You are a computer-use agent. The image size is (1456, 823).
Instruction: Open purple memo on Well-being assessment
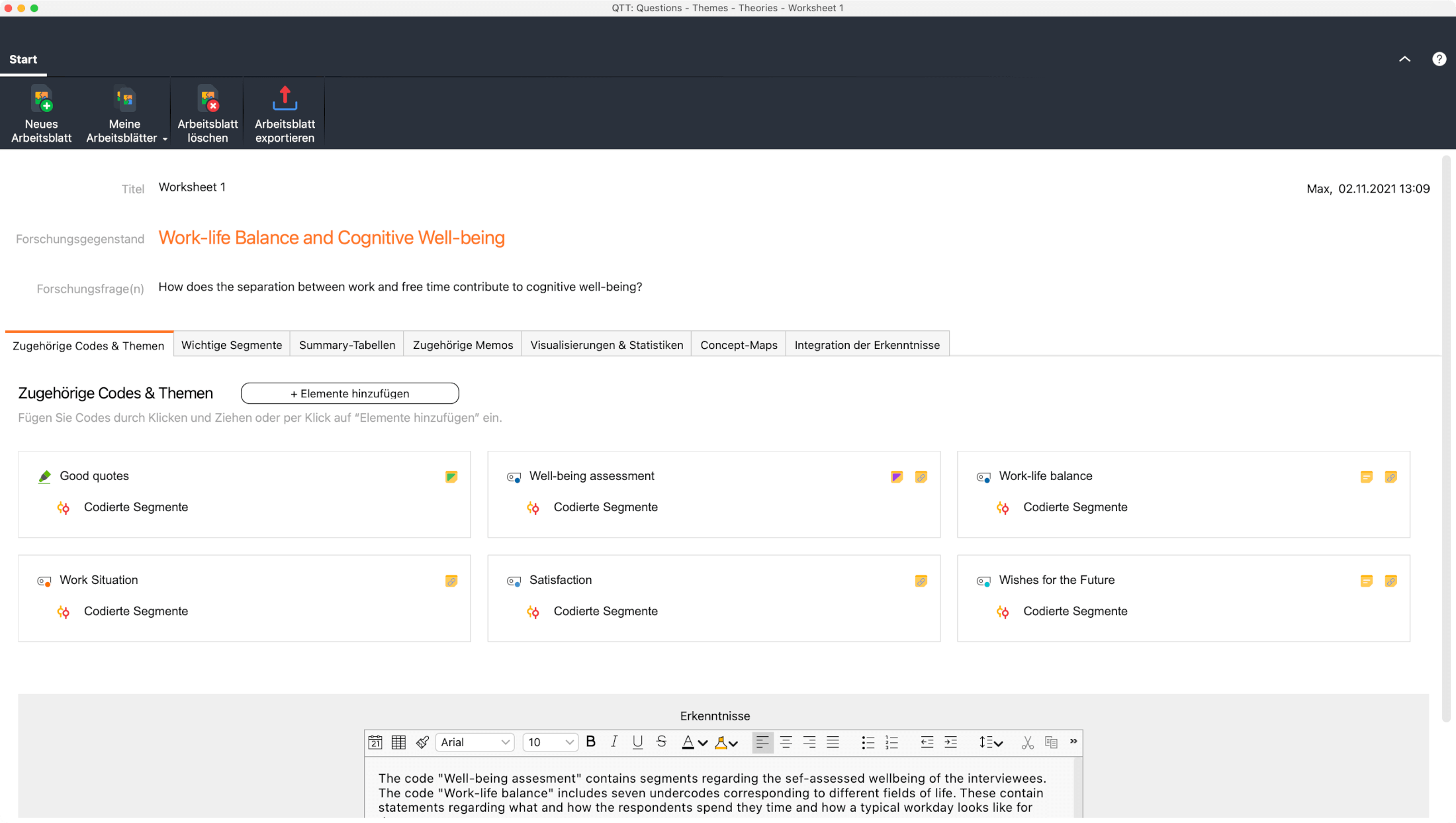tap(897, 477)
